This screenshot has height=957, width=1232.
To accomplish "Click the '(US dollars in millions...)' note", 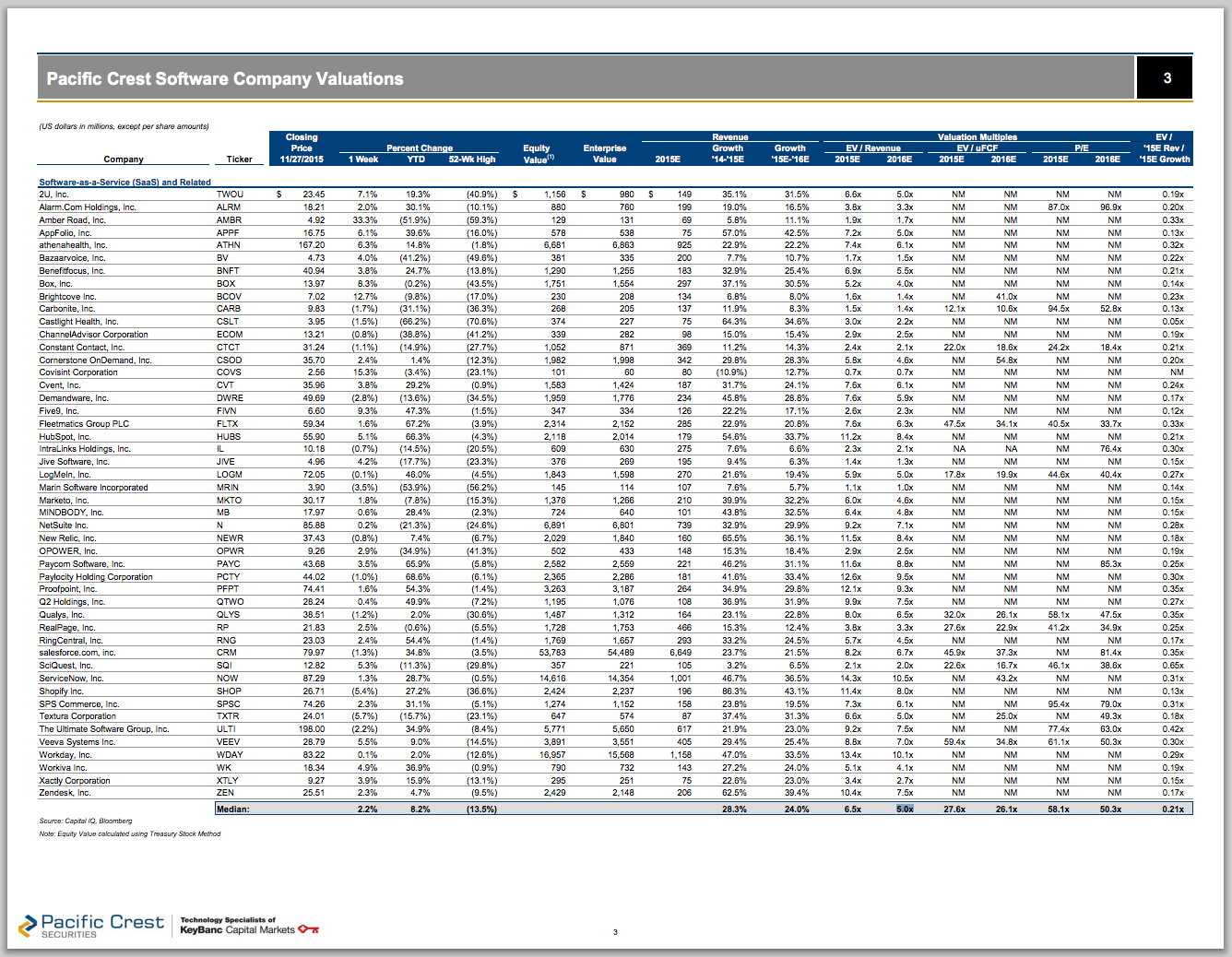I will click(x=124, y=126).
